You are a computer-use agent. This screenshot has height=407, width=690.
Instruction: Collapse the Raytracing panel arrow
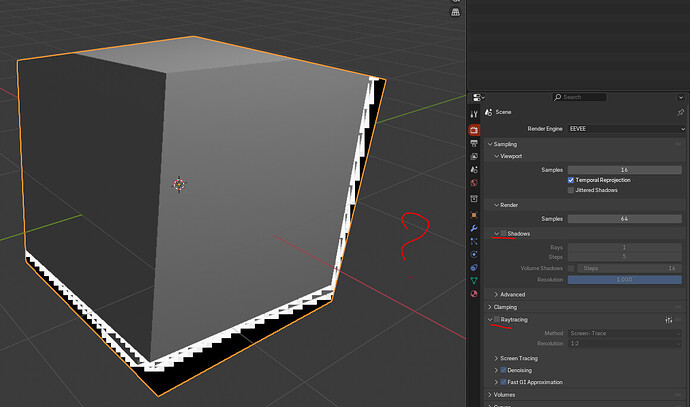pyautogui.click(x=490, y=320)
